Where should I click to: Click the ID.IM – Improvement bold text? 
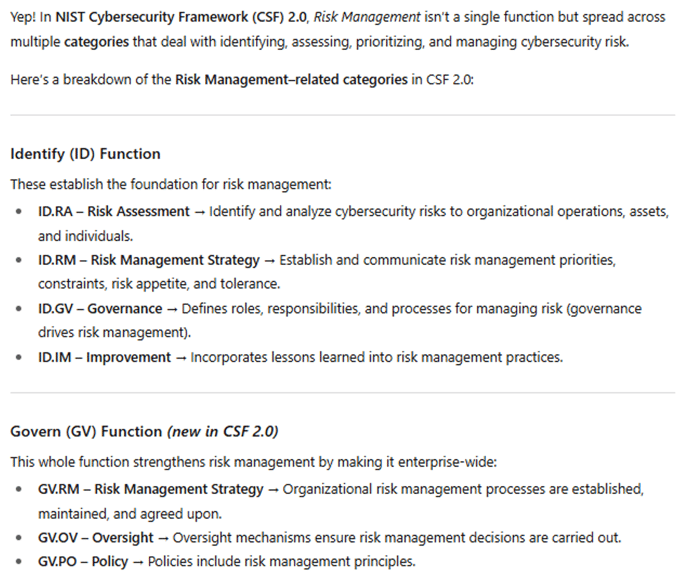pos(104,358)
